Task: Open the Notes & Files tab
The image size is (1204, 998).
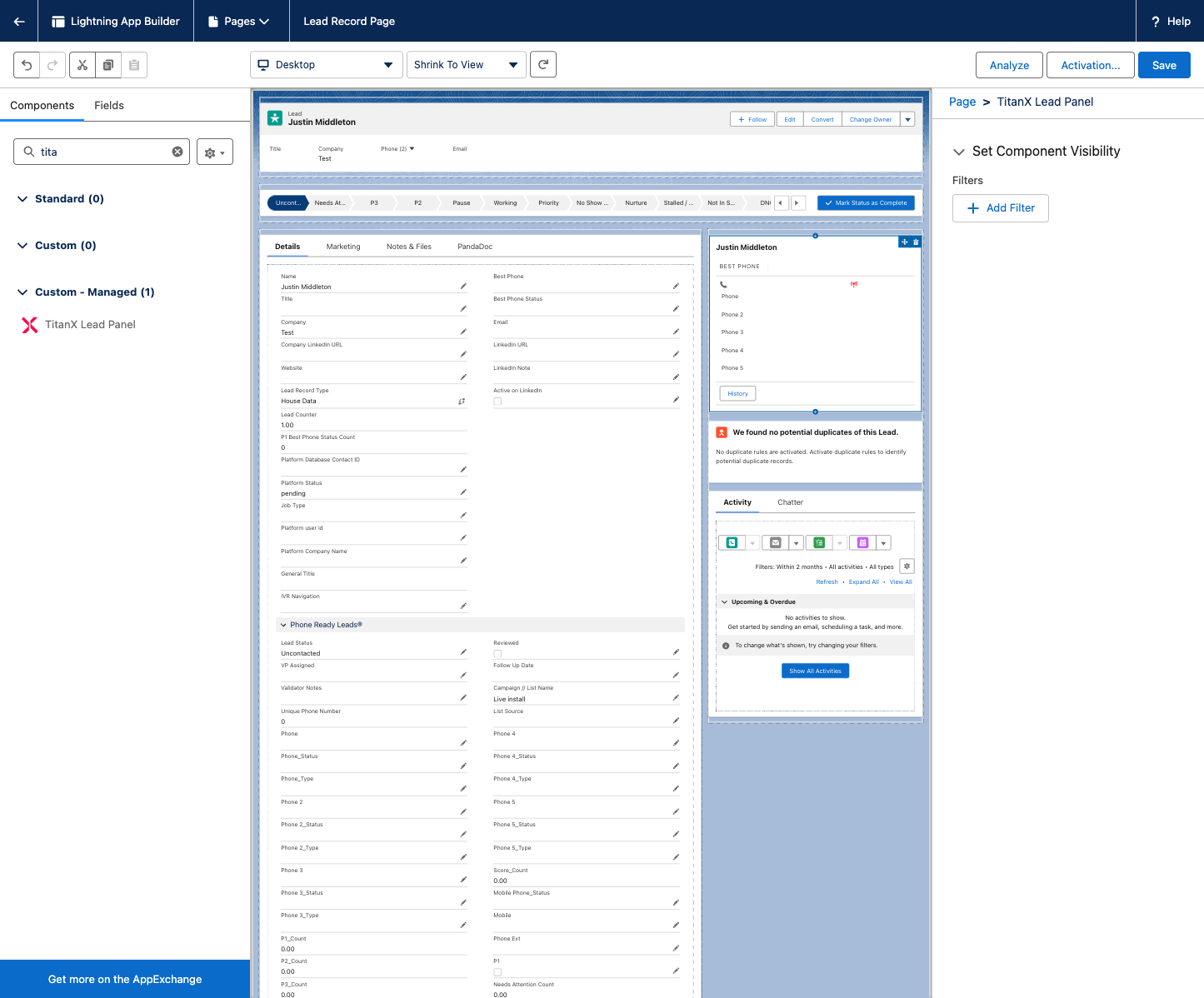Action: pyautogui.click(x=409, y=247)
